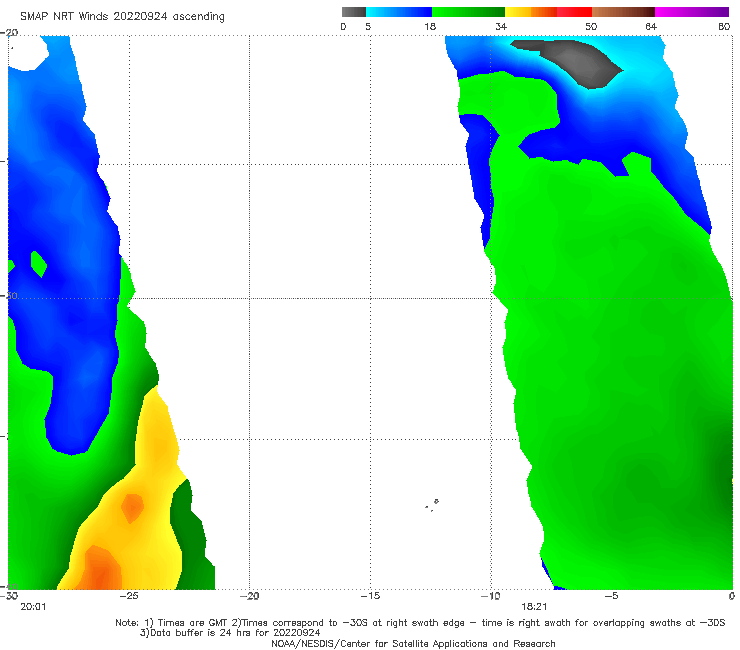
Task: Select the brown 50–64 colorbar segment
Action: (x=623, y=12)
